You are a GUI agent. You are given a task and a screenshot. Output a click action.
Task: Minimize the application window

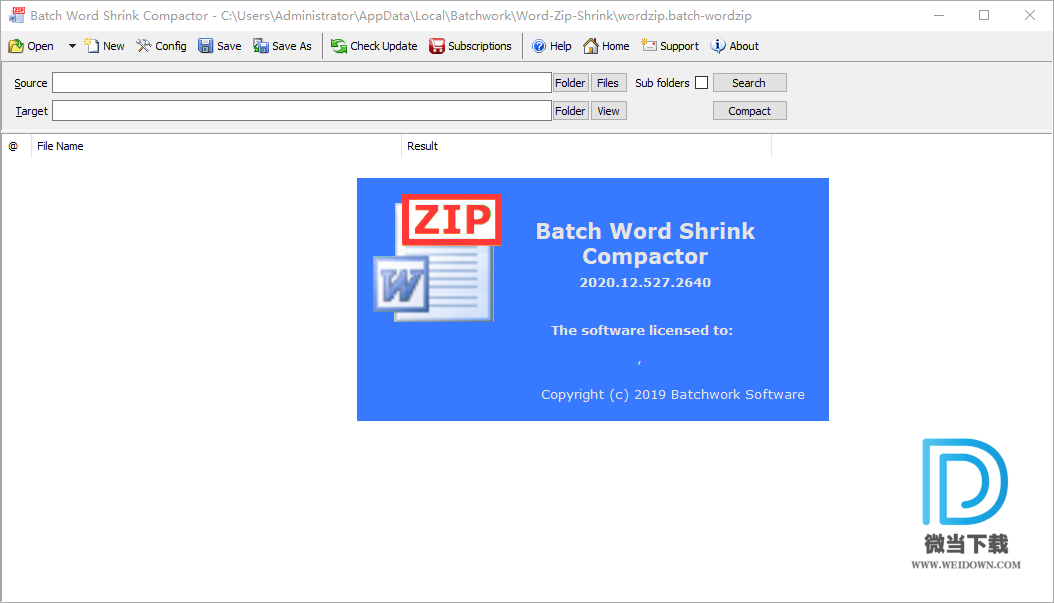[x=939, y=15]
